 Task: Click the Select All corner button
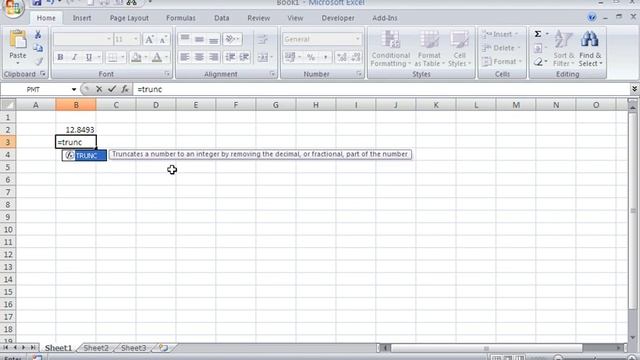8,105
